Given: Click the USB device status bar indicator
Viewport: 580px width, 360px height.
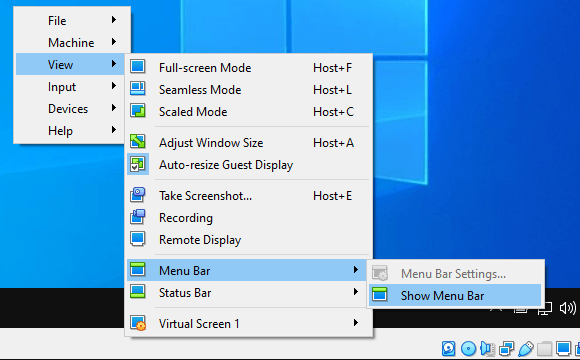Looking at the screenshot, I should coord(526,349).
